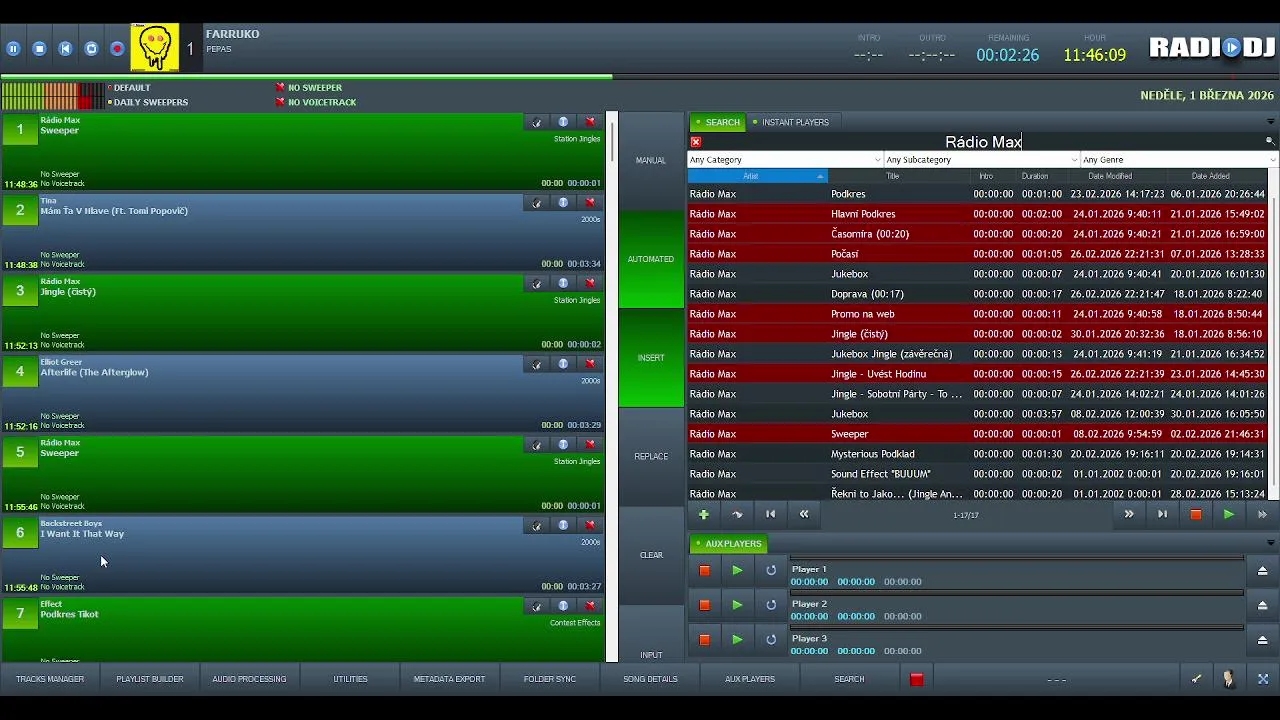Open the Any Category dropdown
1280x720 pixels.
tap(785, 160)
